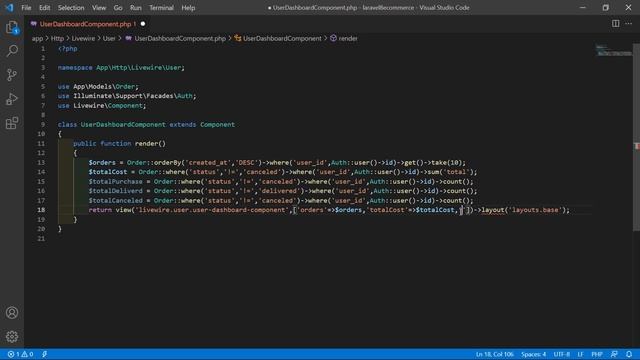This screenshot has width=640, height=360.
Task: Open the File menu
Action: click(x=26, y=8)
